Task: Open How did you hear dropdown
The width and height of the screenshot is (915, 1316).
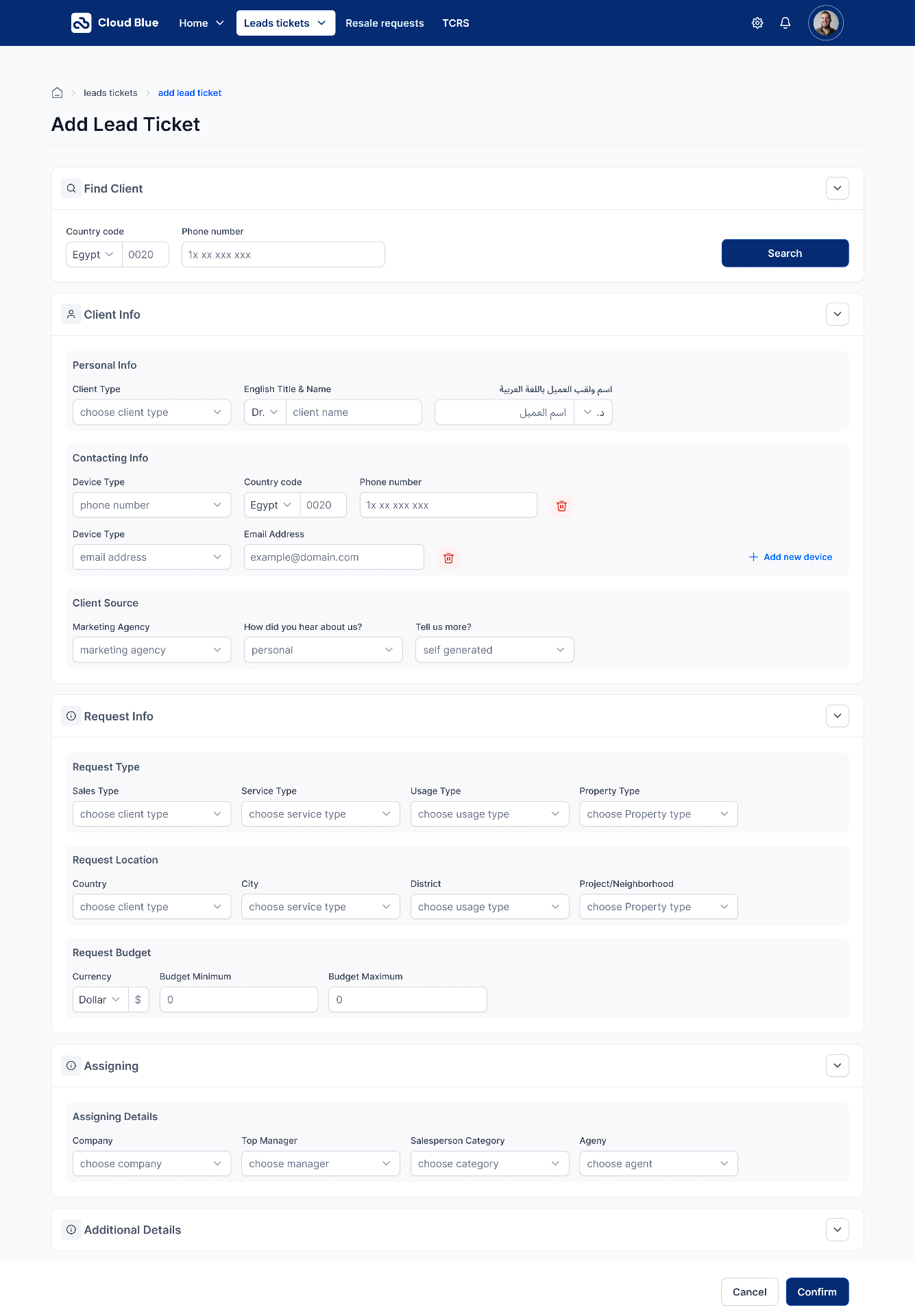Action: pyautogui.click(x=323, y=650)
